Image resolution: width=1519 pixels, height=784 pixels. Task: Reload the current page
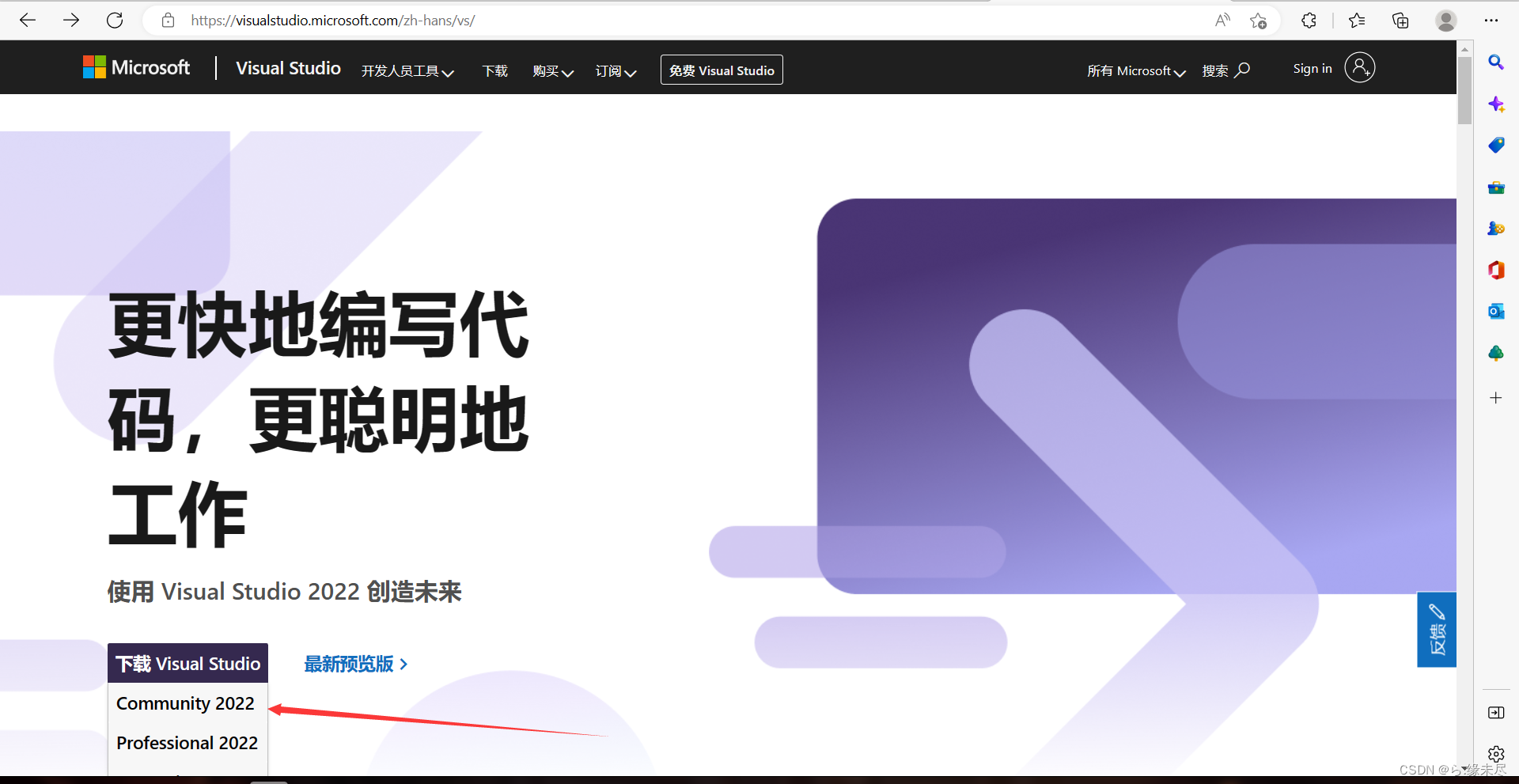[x=115, y=21]
